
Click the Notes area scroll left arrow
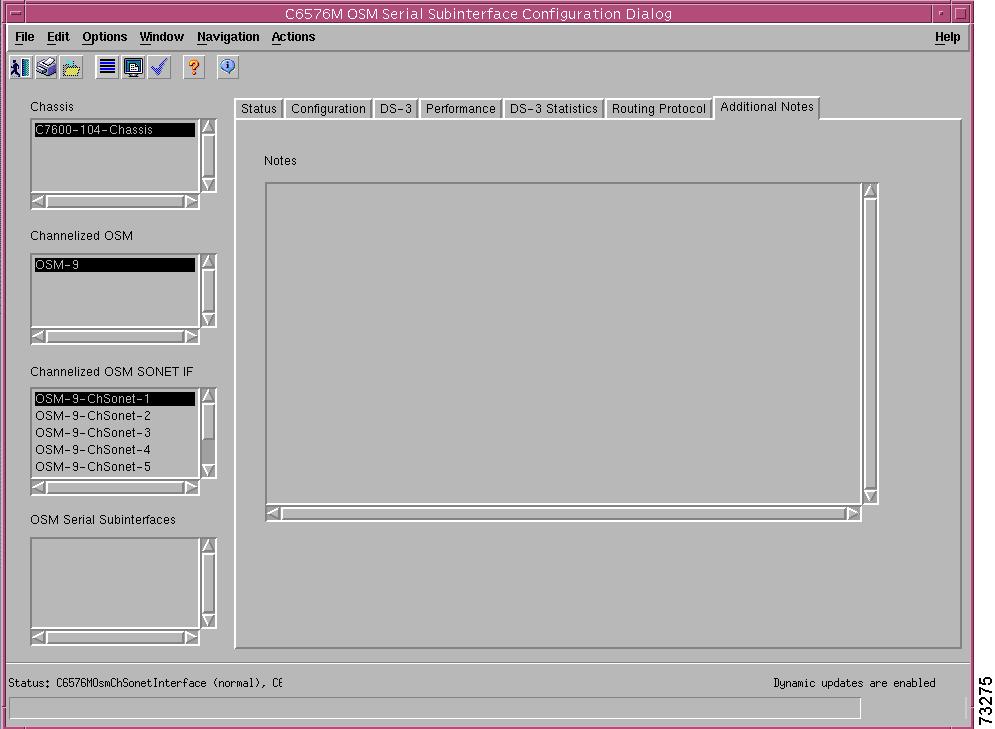point(273,513)
